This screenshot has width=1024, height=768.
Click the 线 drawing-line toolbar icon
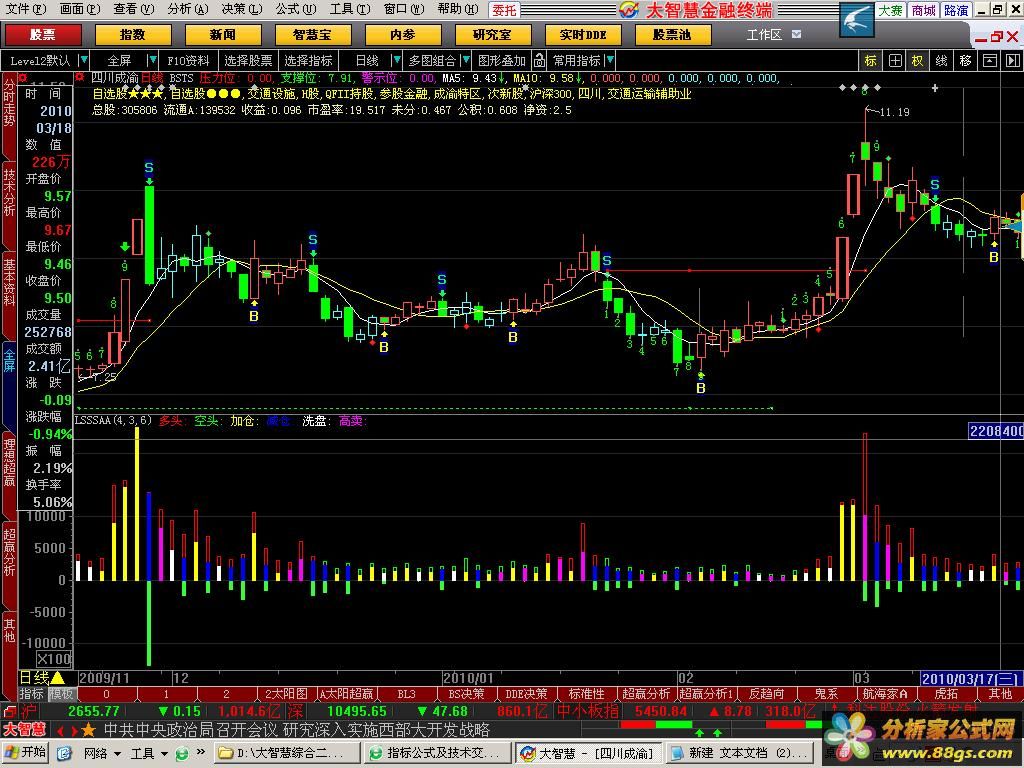click(941, 60)
